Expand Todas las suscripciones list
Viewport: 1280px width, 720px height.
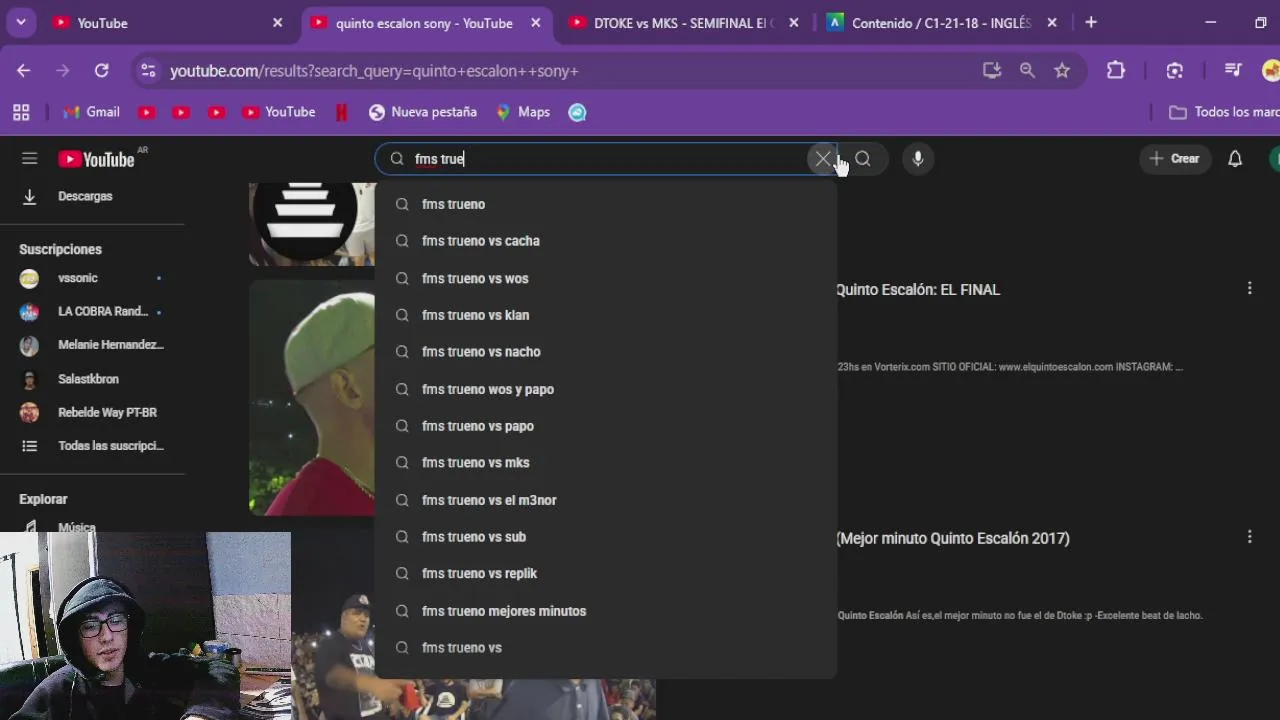[92, 446]
